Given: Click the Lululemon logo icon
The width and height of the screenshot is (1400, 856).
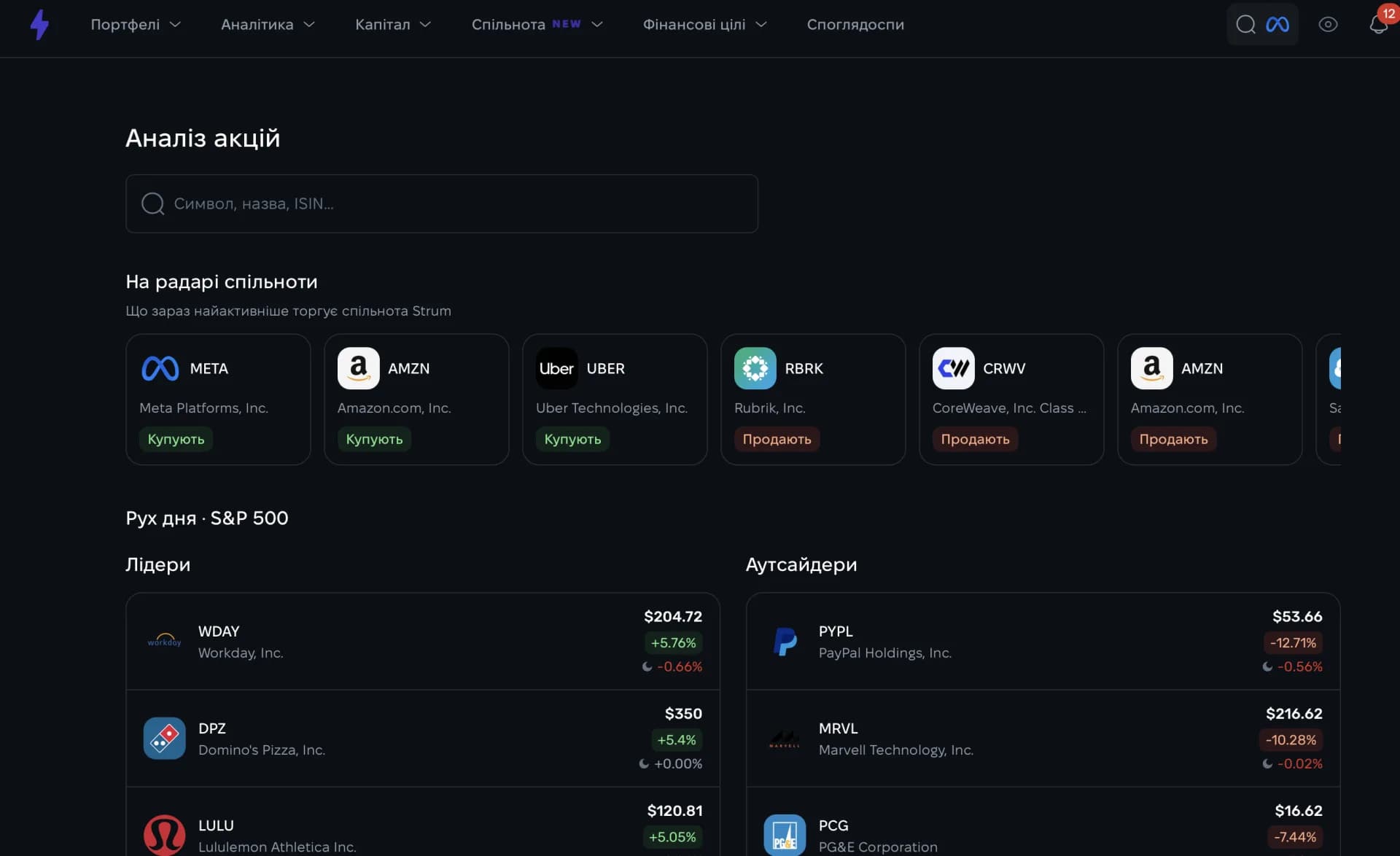Looking at the screenshot, I should (x=164, y=835).
